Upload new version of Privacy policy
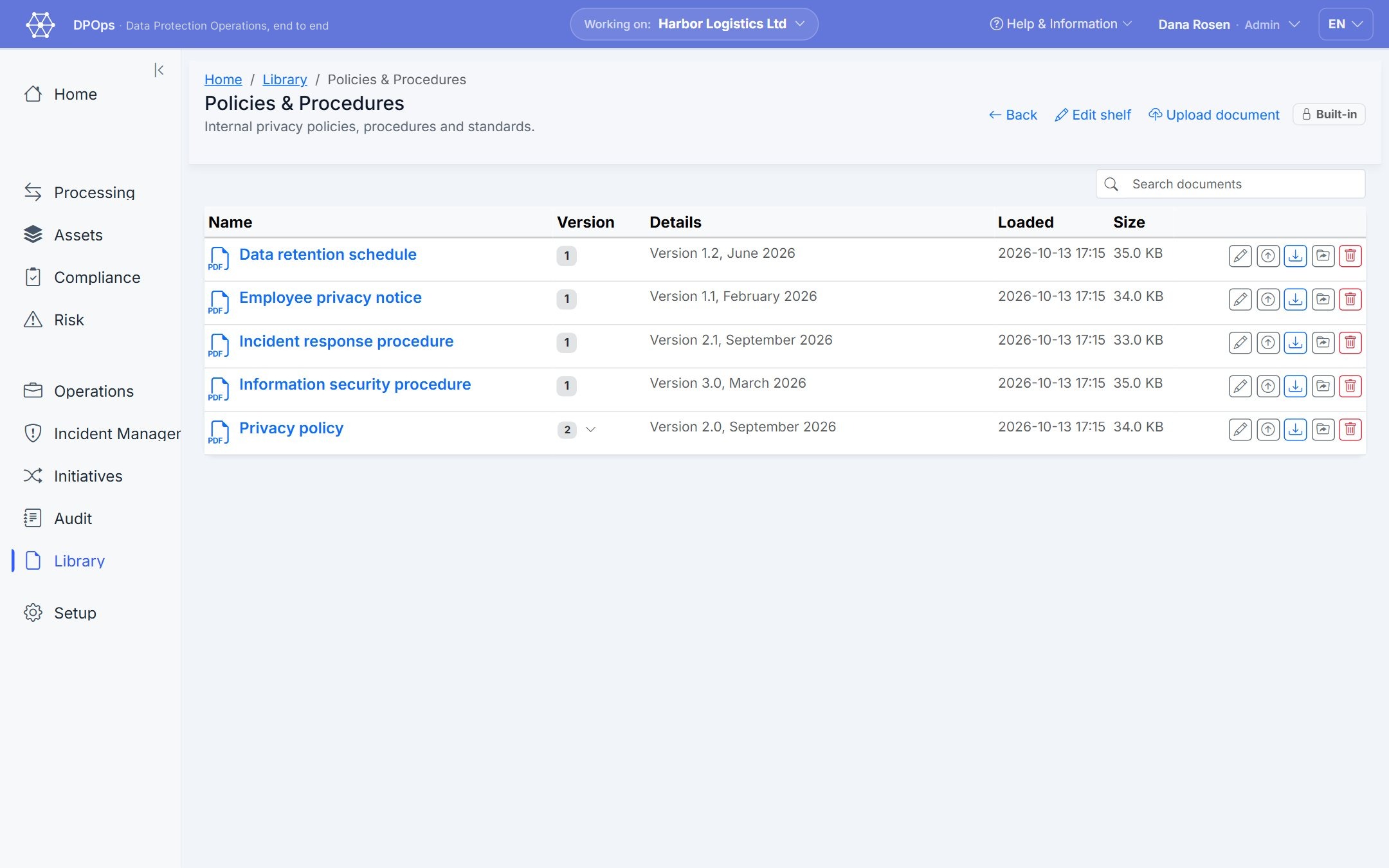Viewport: 1389px width, 868px height. (1267, 429)
